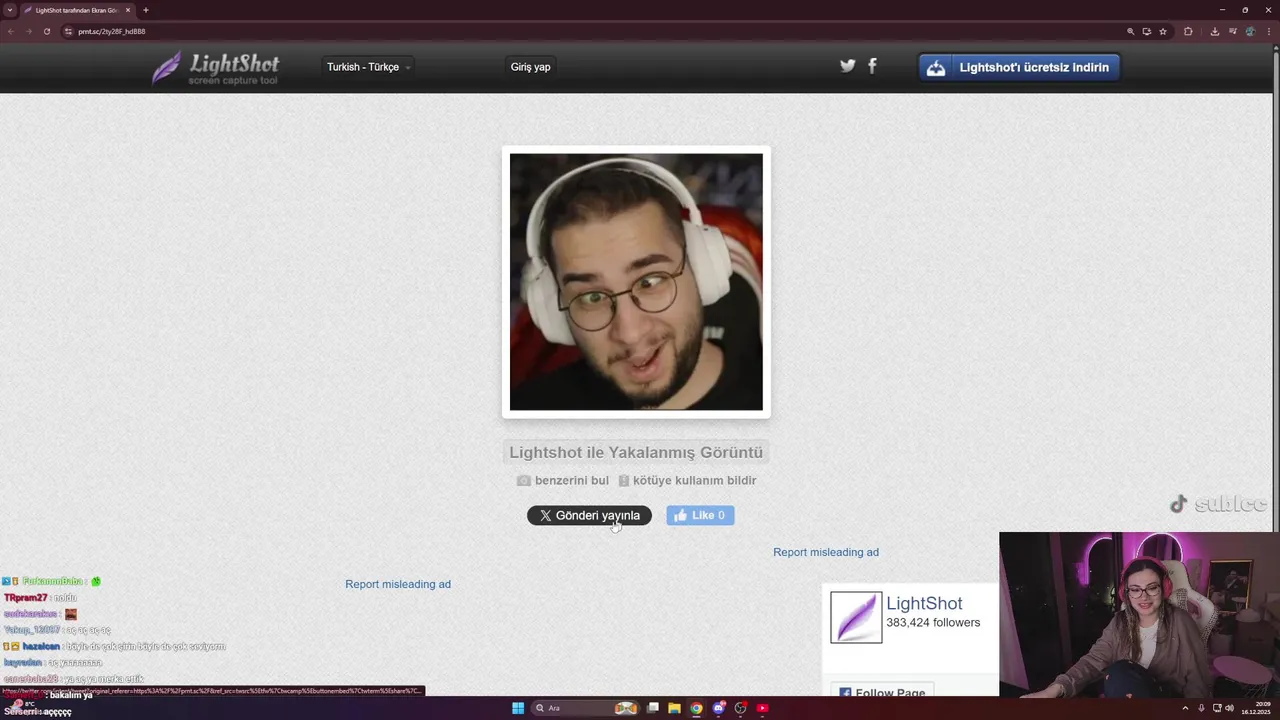Click the Report misleading ad link near chat overlay
The image size is (1280, 720).
tap(398, 584)
